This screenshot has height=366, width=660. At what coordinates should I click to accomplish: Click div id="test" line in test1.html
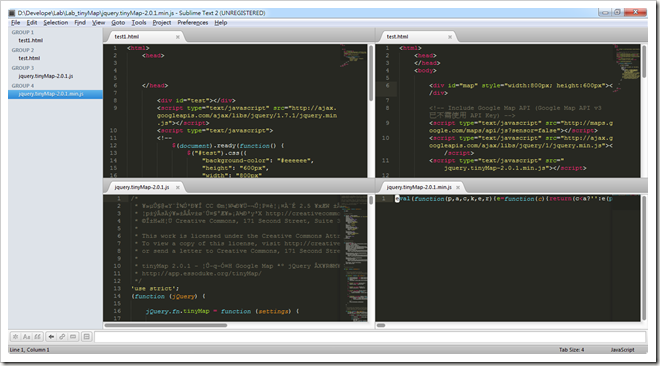coord(196,101)
